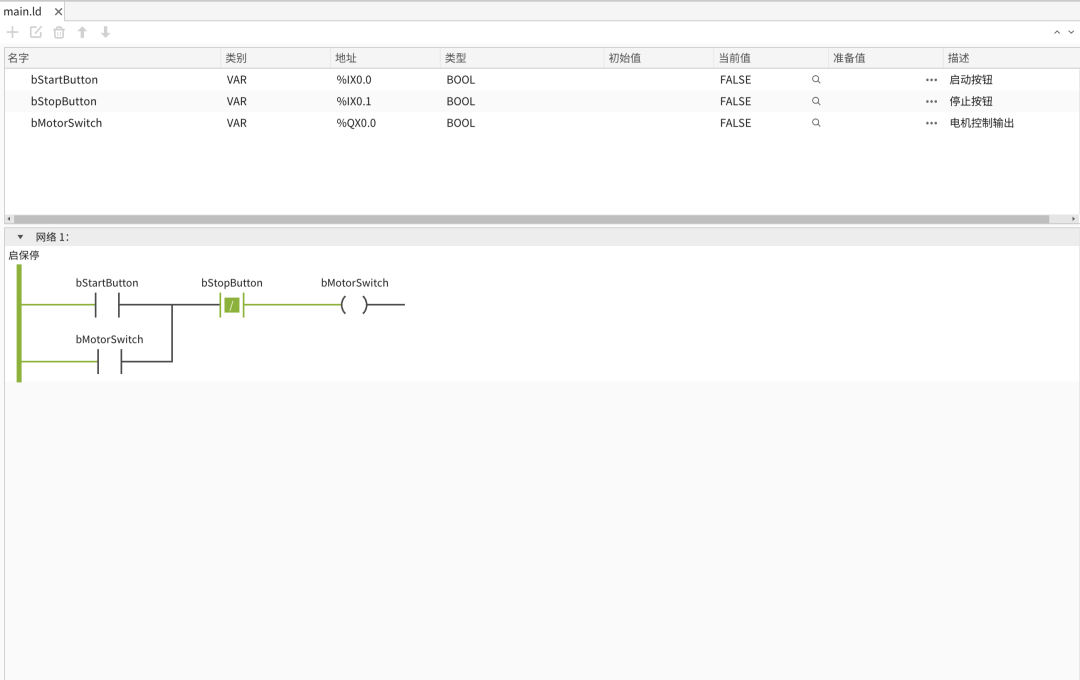Screen dimensions: 1080x680
Task: Select the bStartButton normally open contact
Action: [x=107, y=305]
